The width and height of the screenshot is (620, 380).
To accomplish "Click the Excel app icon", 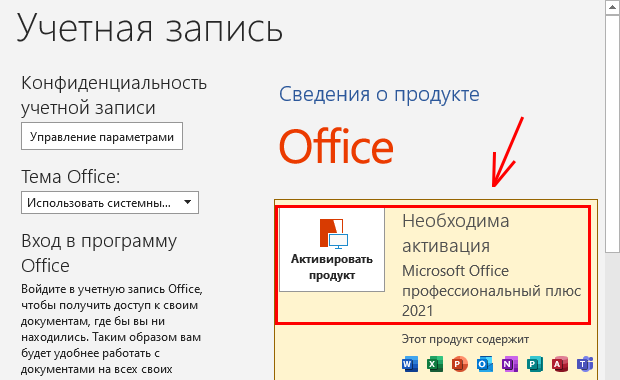I will click(435, 364).
